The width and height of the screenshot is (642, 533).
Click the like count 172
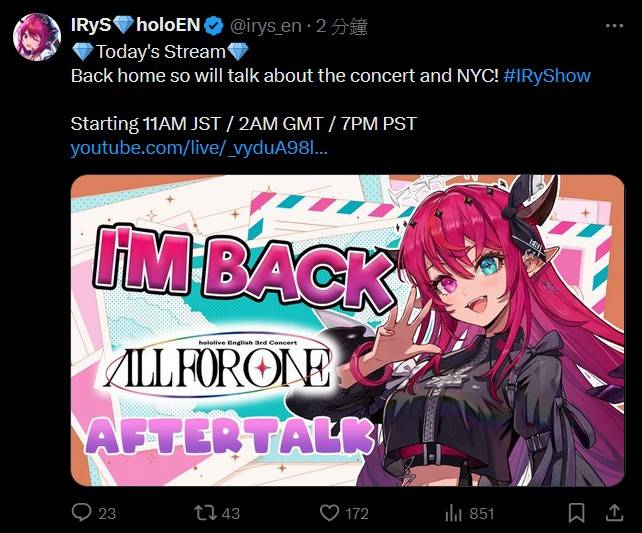(357, 513)
